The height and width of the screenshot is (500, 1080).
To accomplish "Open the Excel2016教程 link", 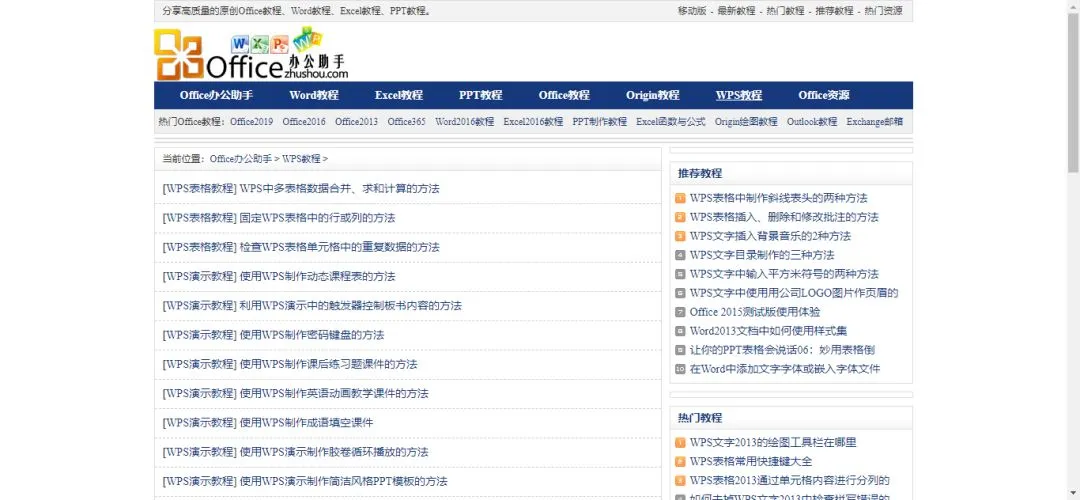I will pyautogui.click(x=533, y=122).
